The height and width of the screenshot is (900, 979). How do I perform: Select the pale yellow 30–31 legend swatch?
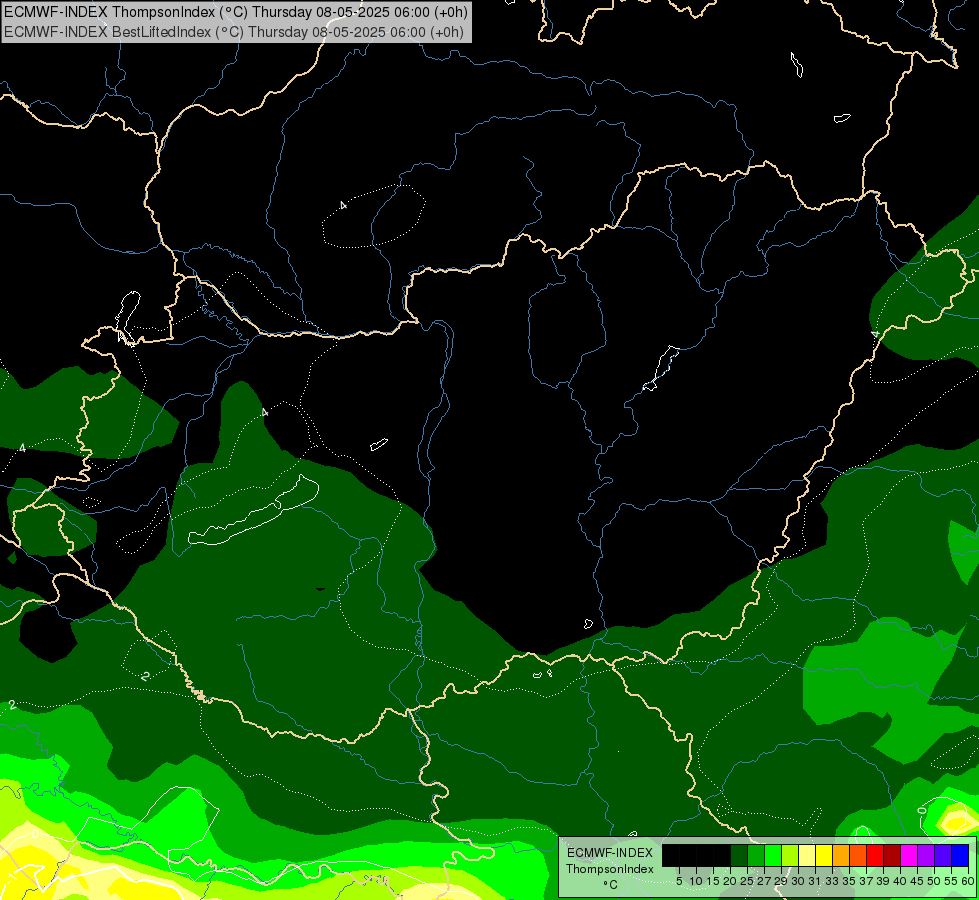807,855
